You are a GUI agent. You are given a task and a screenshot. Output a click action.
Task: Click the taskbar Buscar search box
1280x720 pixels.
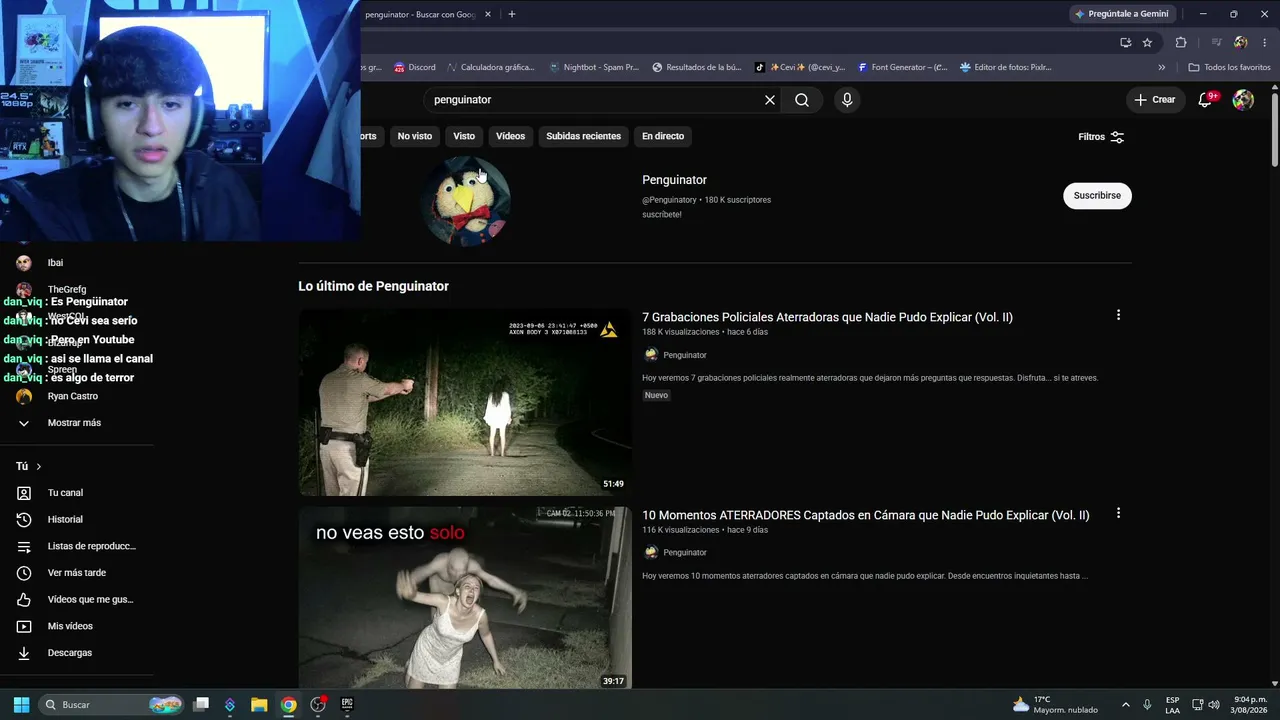click(112, 705)
